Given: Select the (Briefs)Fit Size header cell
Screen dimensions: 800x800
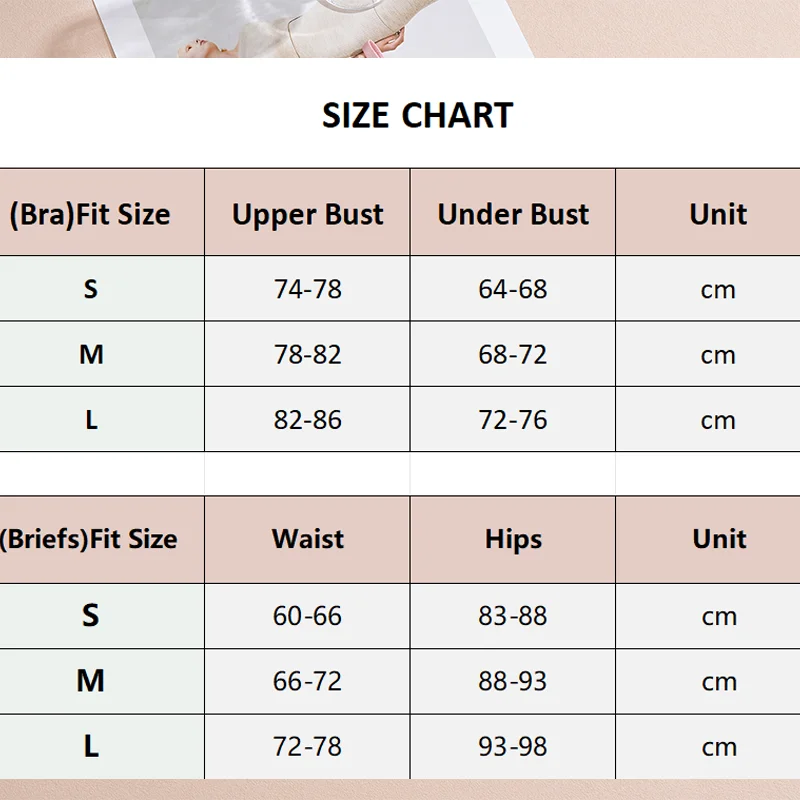Looking at the screenshot, I should pyautogui.click(x=90, y=539).
